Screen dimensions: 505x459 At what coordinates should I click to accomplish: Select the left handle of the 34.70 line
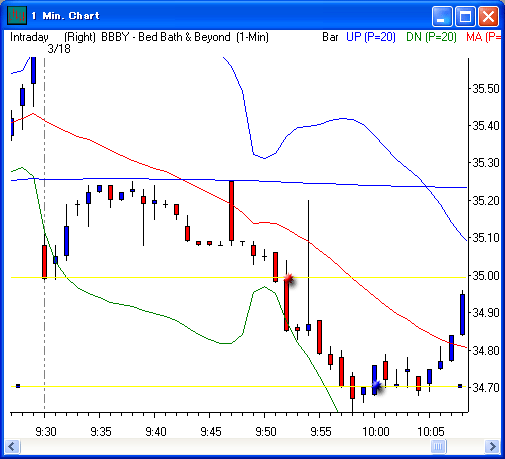[x=18, y=386]
